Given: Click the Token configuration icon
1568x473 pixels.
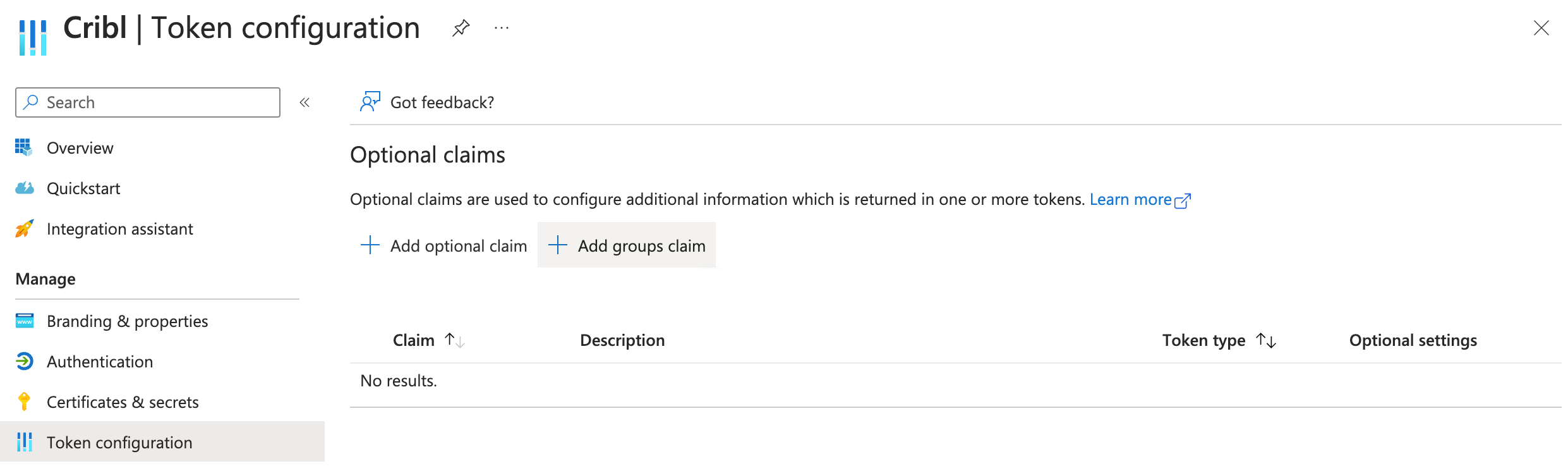Looking at the screenshot, I should (x=25, y=442).
